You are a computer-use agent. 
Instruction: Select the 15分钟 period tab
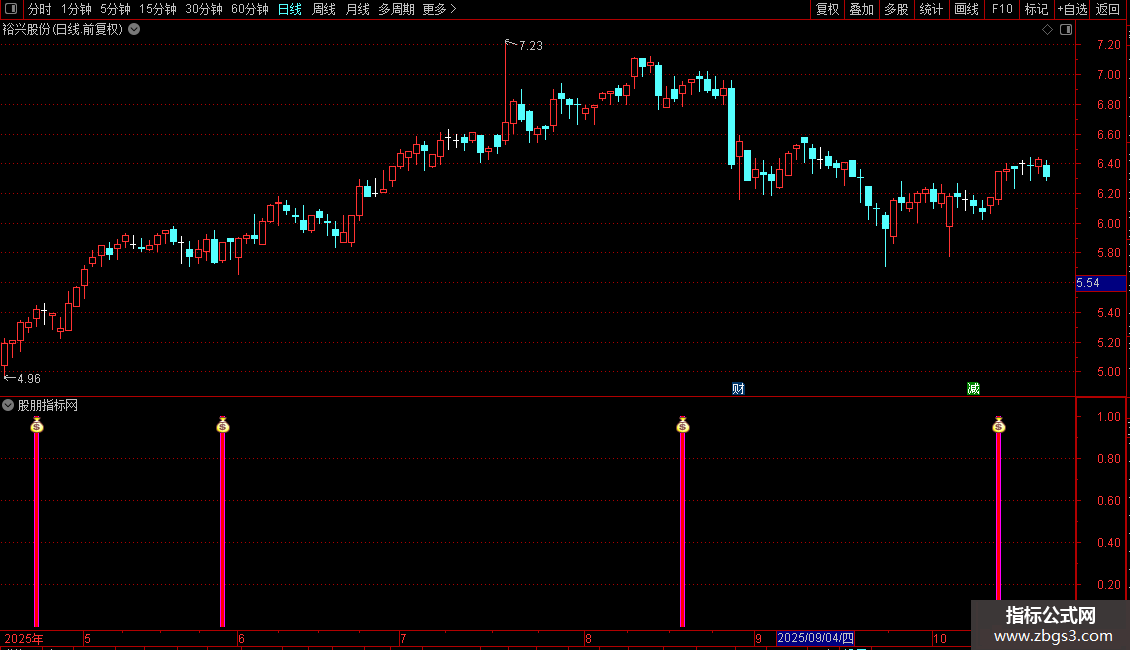158,9
